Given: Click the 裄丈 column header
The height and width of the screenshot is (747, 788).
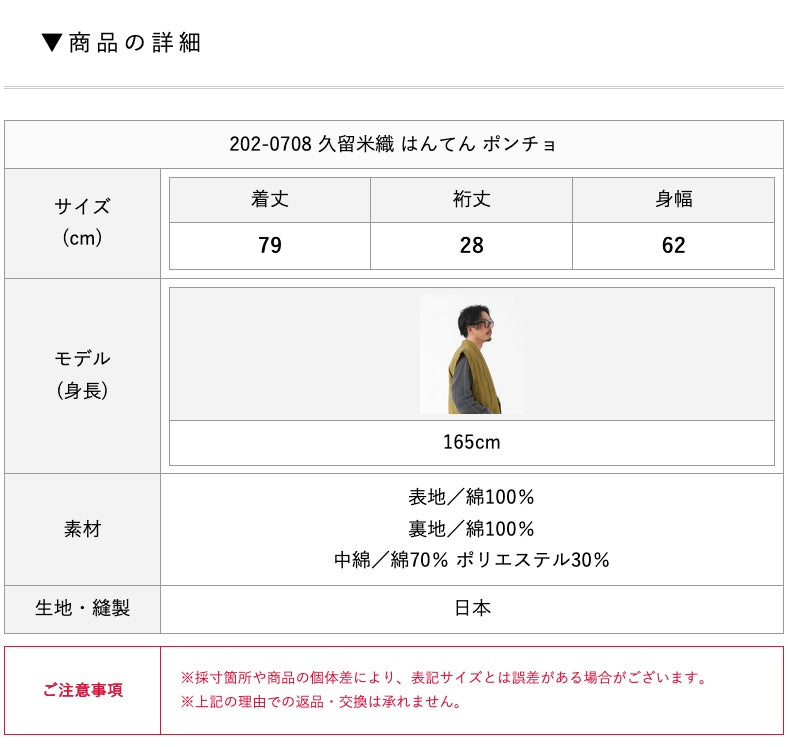Looking at the screenshot, I should click(471, 199).
